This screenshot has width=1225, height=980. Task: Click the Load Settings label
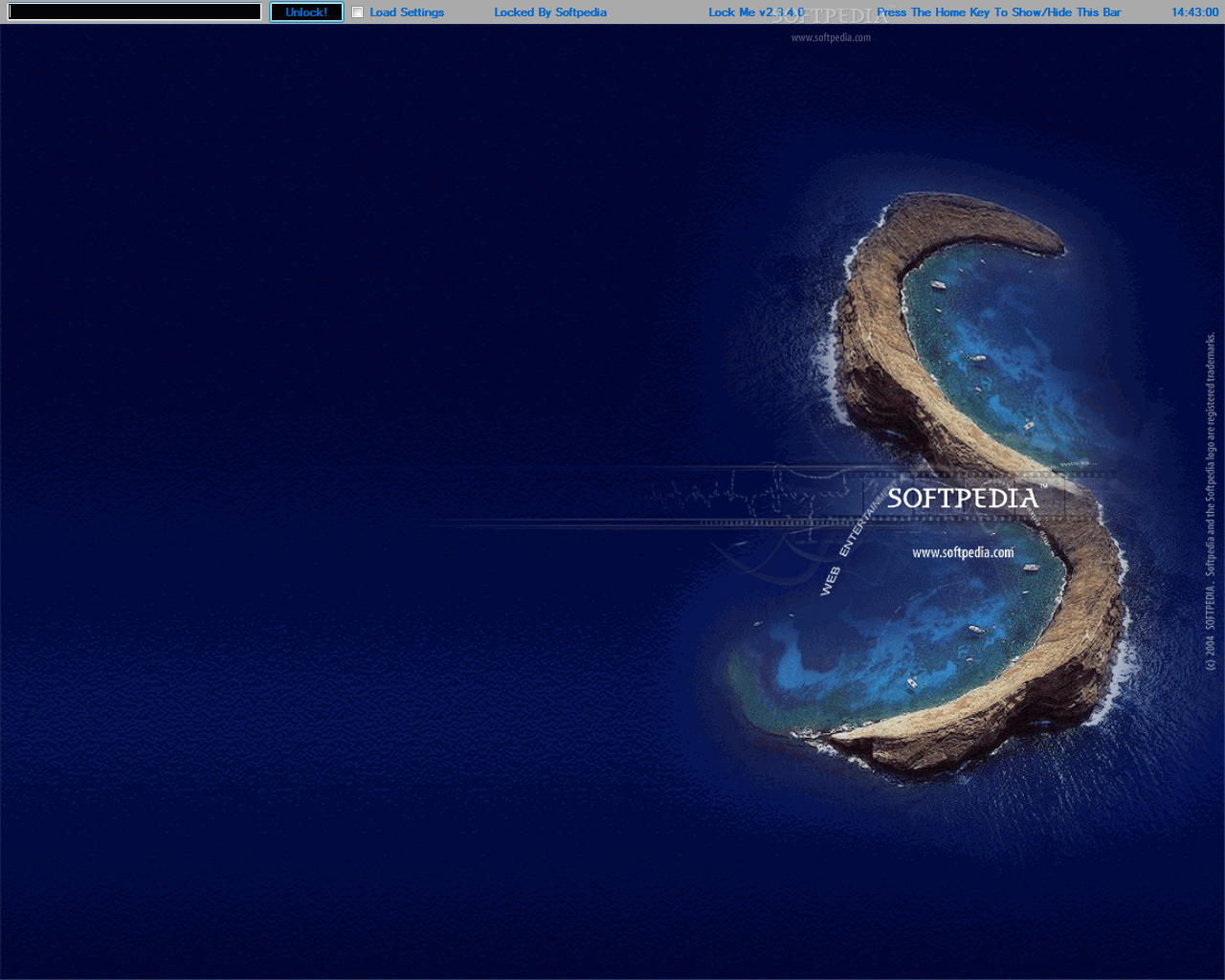[407, 12]
